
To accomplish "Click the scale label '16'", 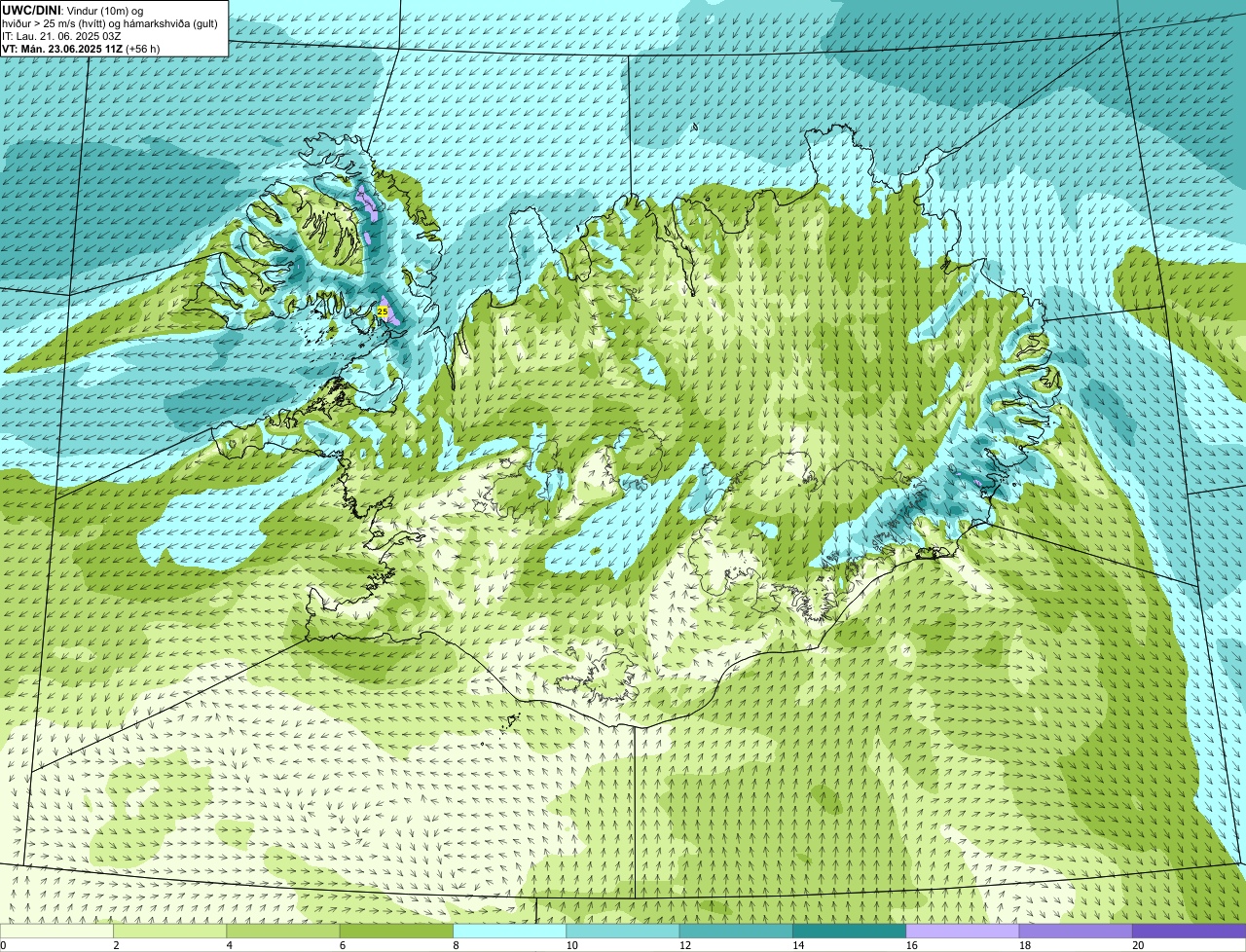I will pyautogui.click(x=911, y=945).
